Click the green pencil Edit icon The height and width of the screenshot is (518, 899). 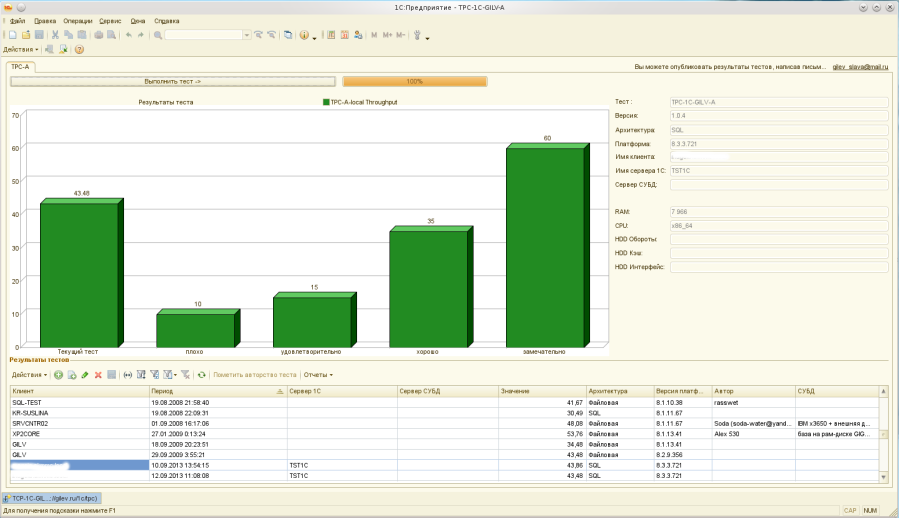click(x=85, y=375)
